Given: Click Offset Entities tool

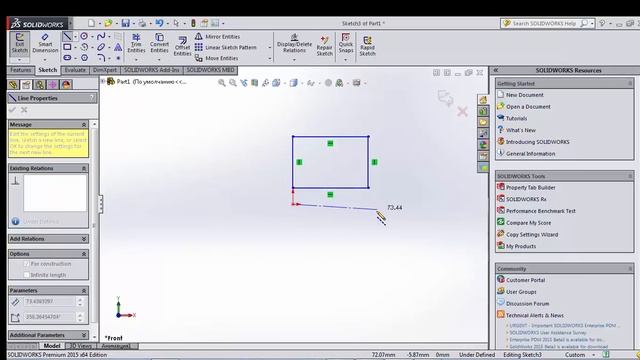Looking at the screenshot, I should point(182,46).
